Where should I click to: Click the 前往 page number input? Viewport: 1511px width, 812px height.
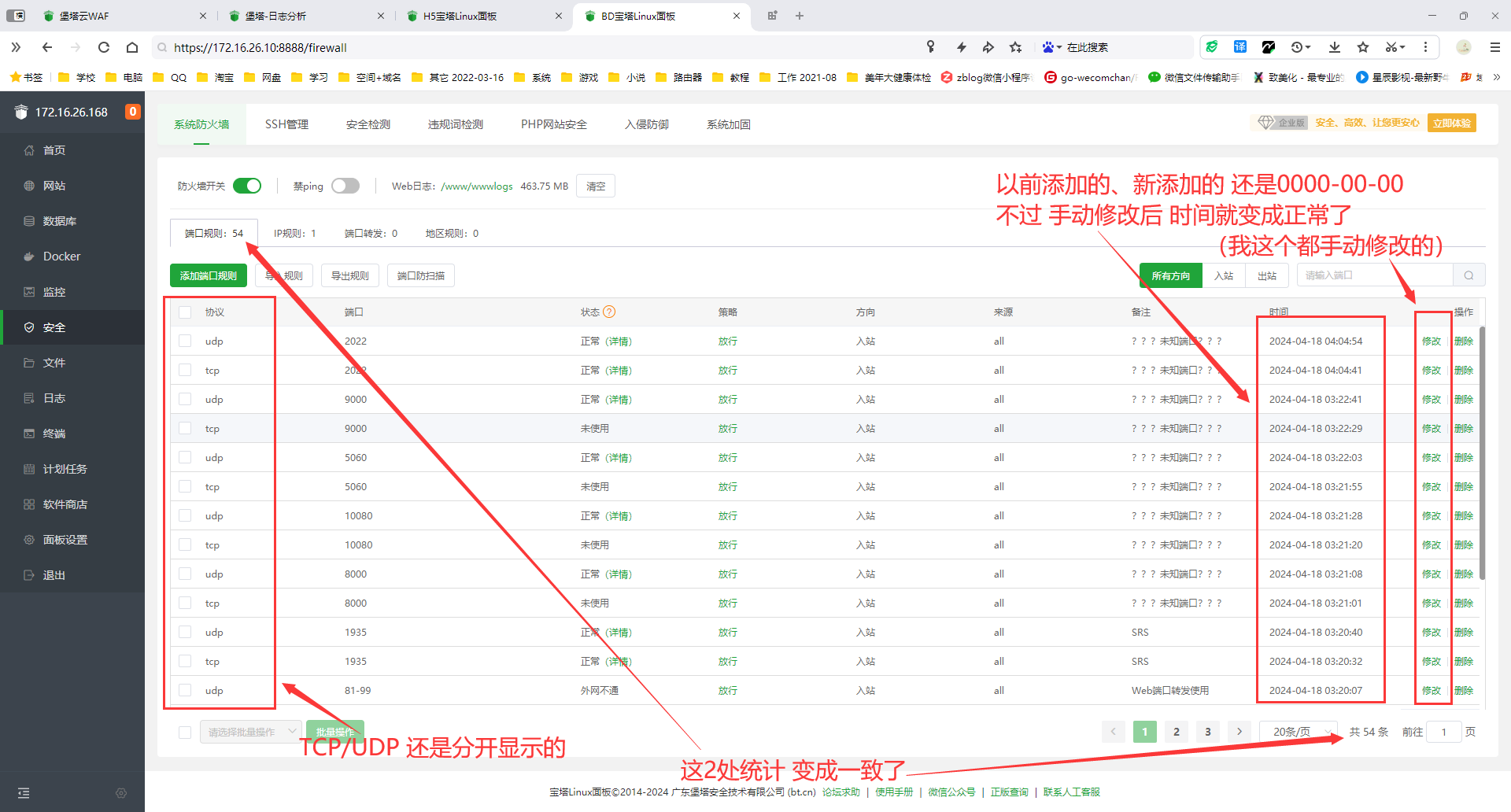coord(1444,732)
